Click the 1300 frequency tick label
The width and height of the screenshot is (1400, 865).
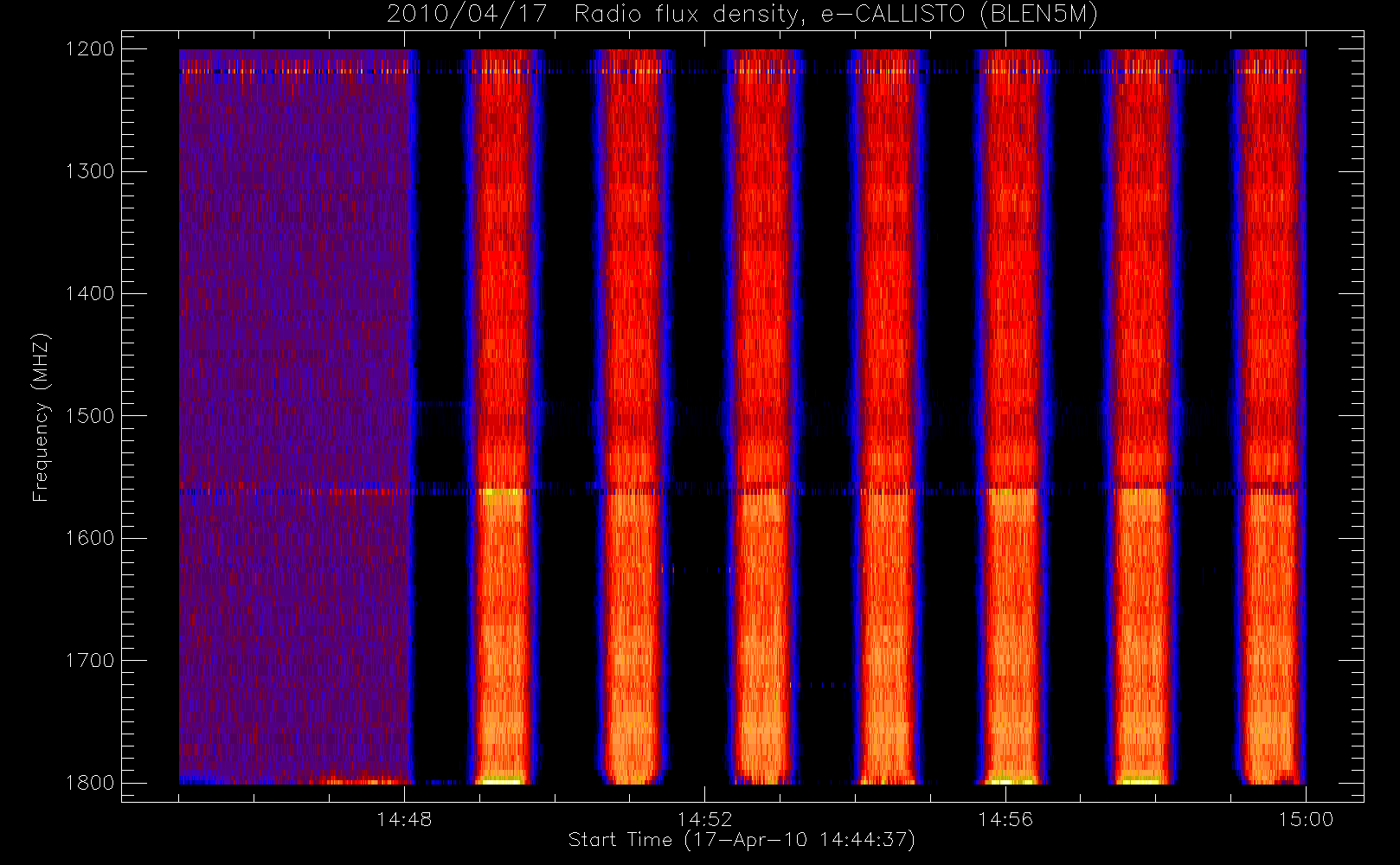coord(90,171)
